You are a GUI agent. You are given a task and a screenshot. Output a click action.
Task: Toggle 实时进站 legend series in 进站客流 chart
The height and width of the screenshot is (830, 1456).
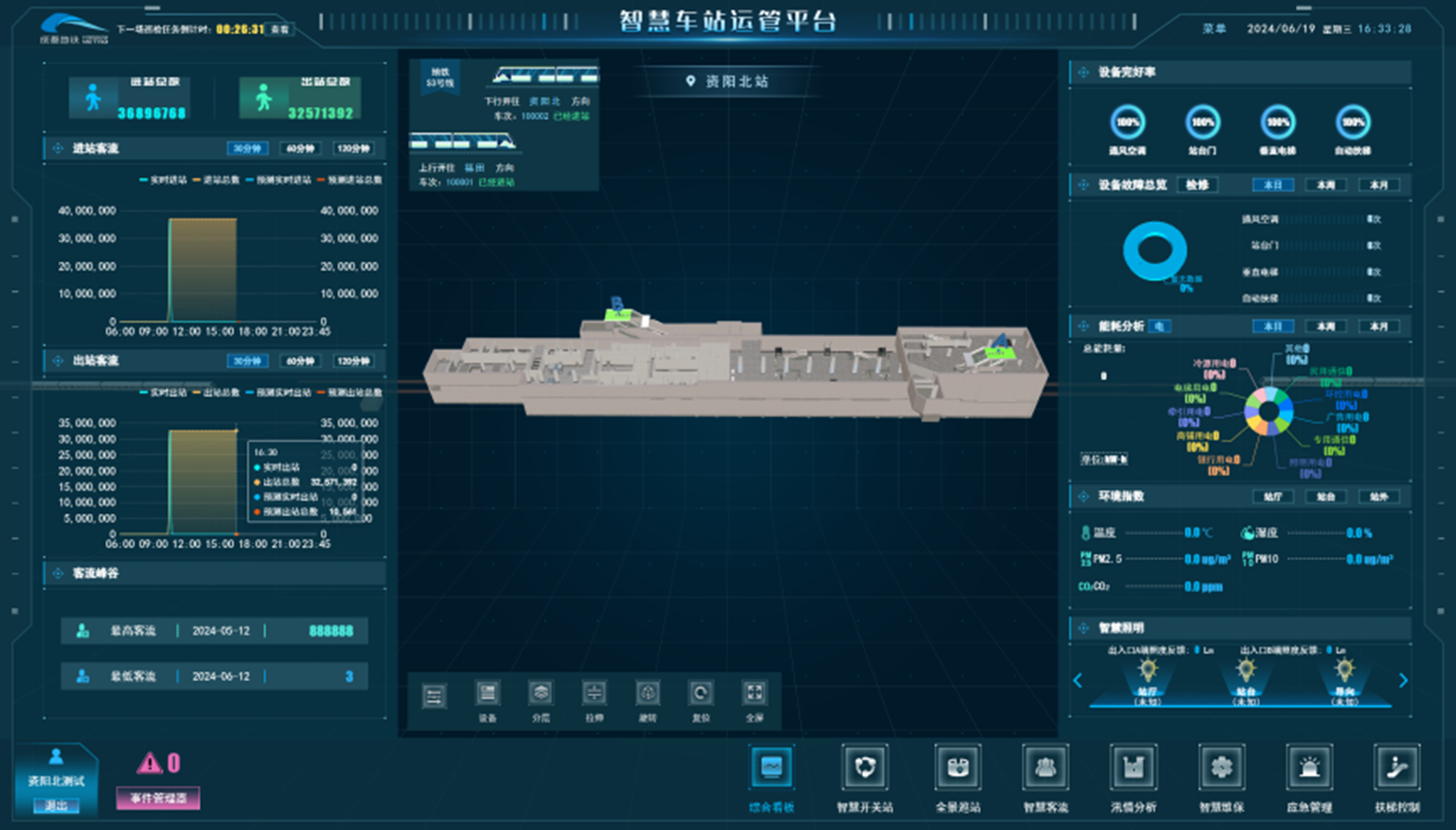pyautogui.click(x=163, y=180)
